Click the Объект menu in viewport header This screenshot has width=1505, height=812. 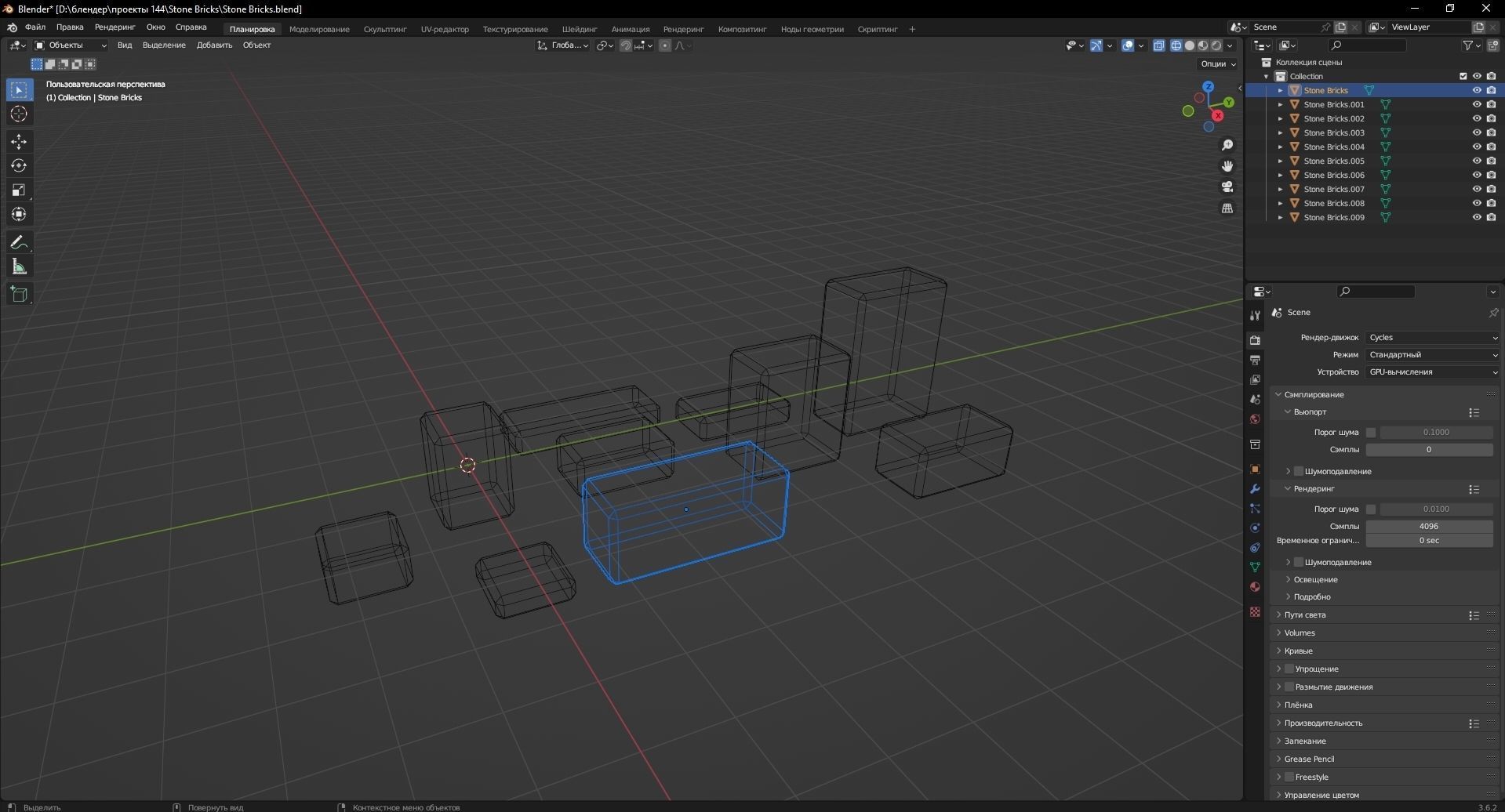click(256, 45)
